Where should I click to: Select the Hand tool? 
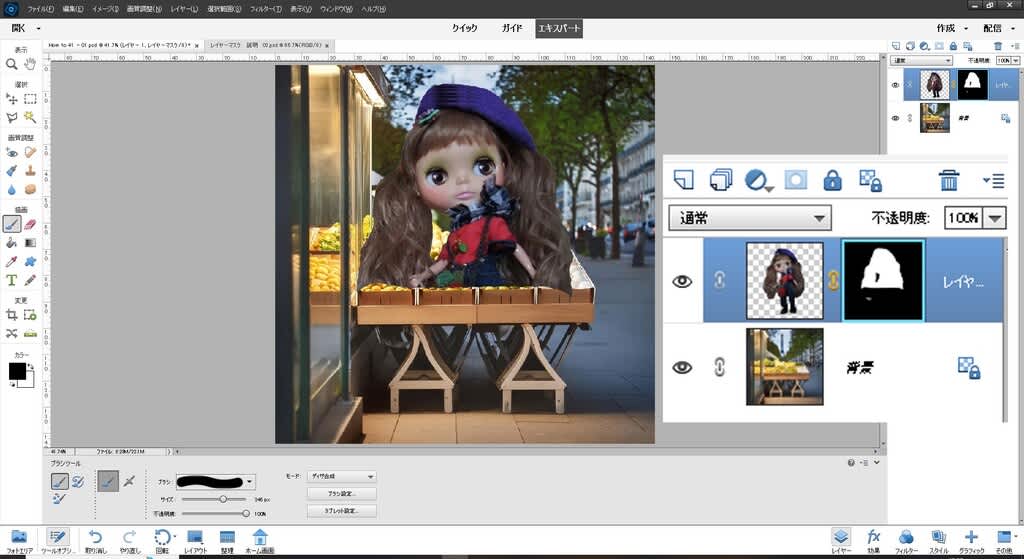pyautogui.click(x=30, y=64)
